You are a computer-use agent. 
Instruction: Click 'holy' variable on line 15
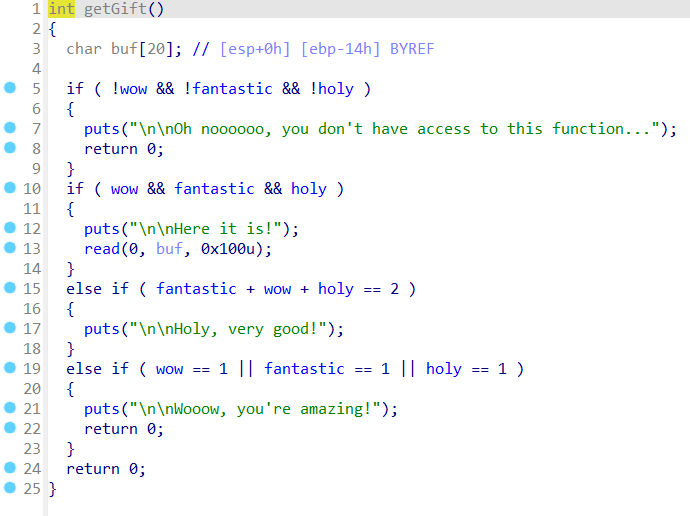click(x=336, y=289)
